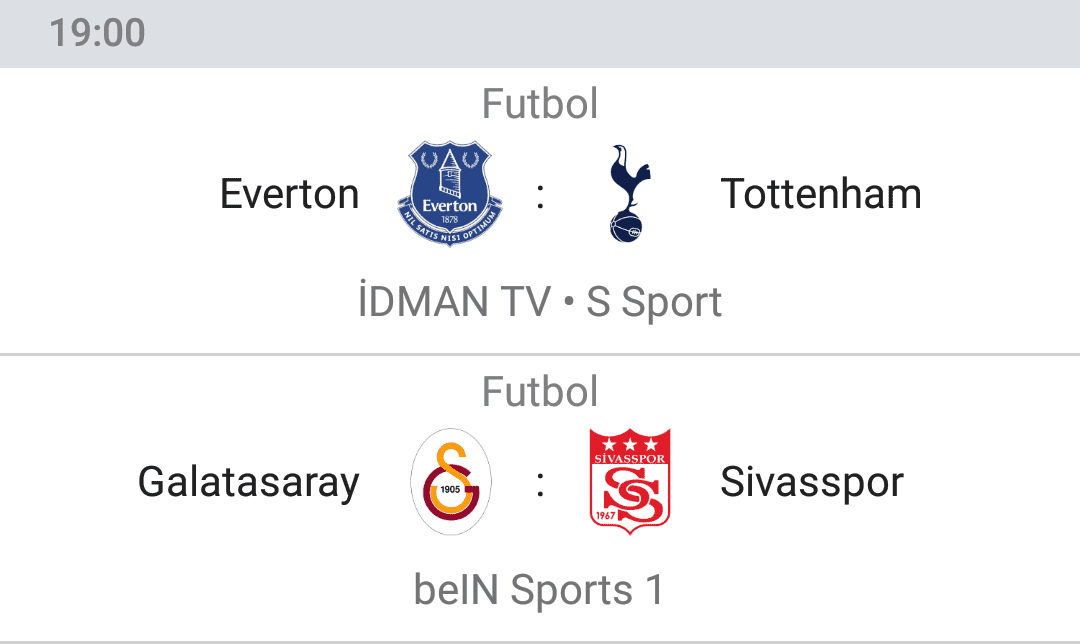Click the Tottenham cockerel crest
1080x644 pixels.
(x=630, y=193)
